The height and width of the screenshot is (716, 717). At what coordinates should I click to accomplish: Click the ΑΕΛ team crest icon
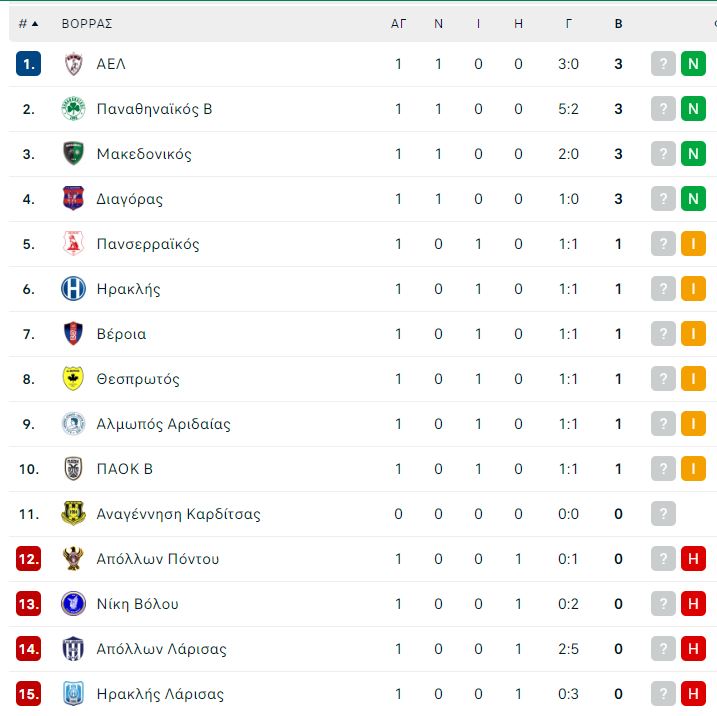[x=73, y=64]
